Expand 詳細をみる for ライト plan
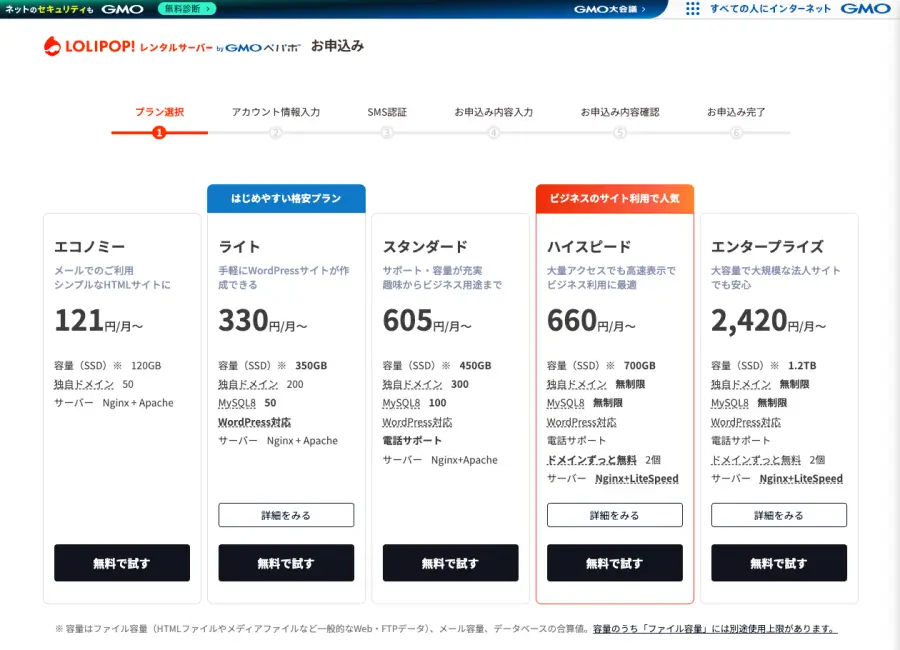 coord(286,515)
